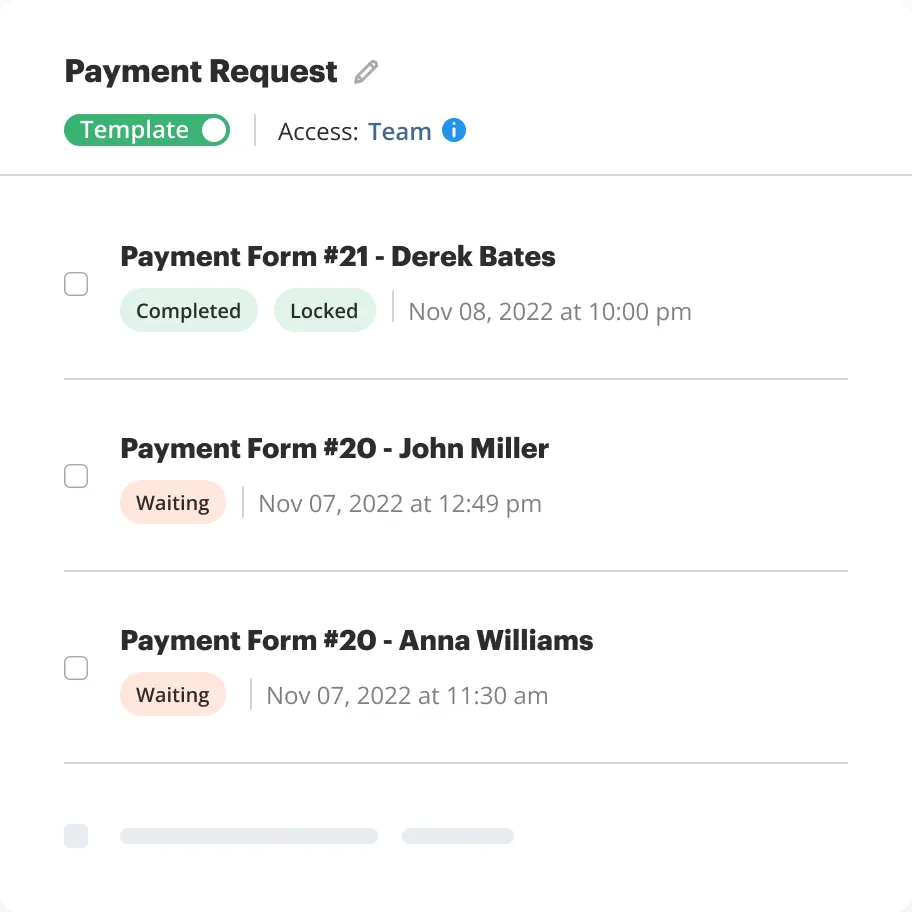Check Anna Williams' payment form checkbox
Screen dimensions: 912x912
pyautogui.click(x=76, y=667)
